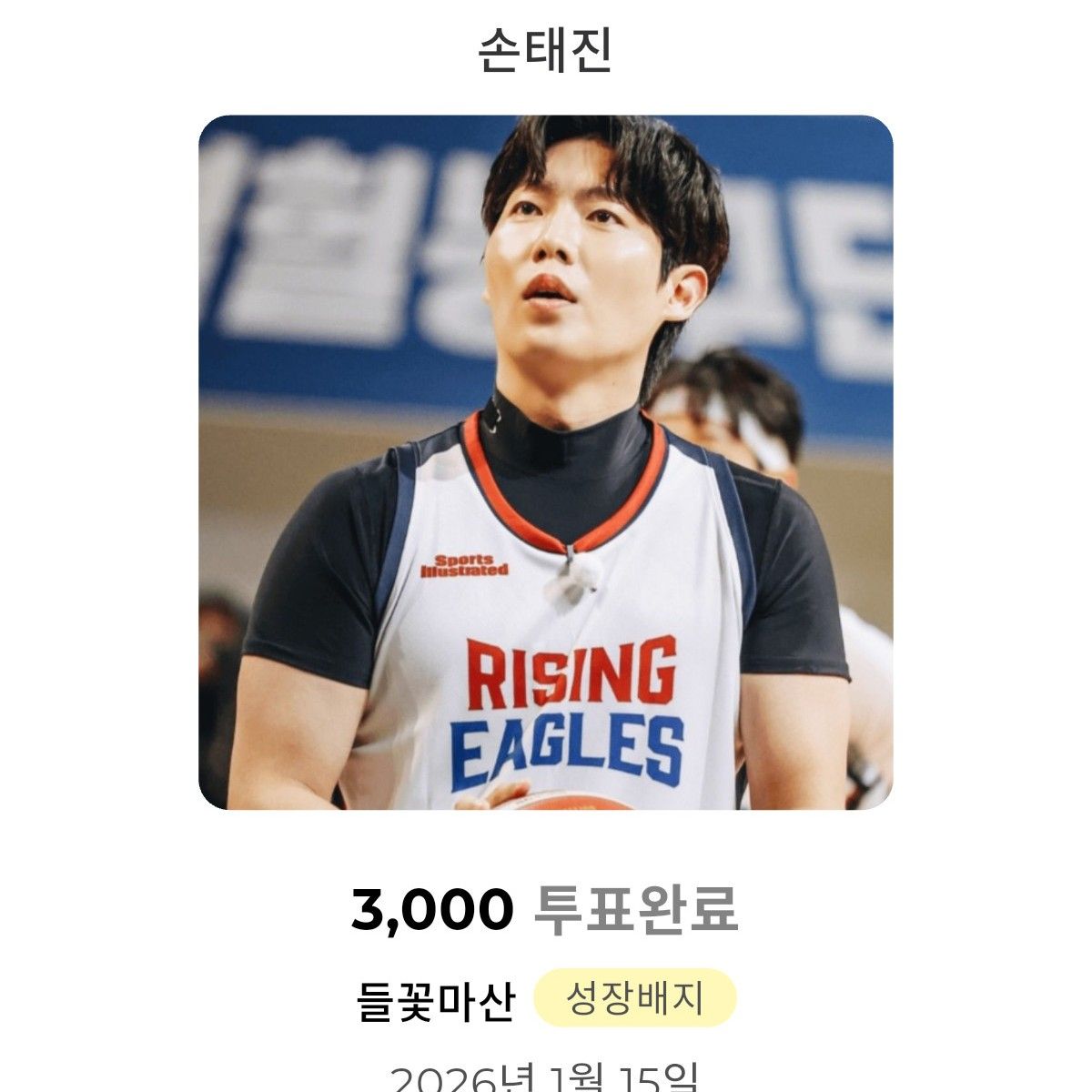Open the basketball player photo card
This screenshot has height=1092, width=1092.
[545, 462]
